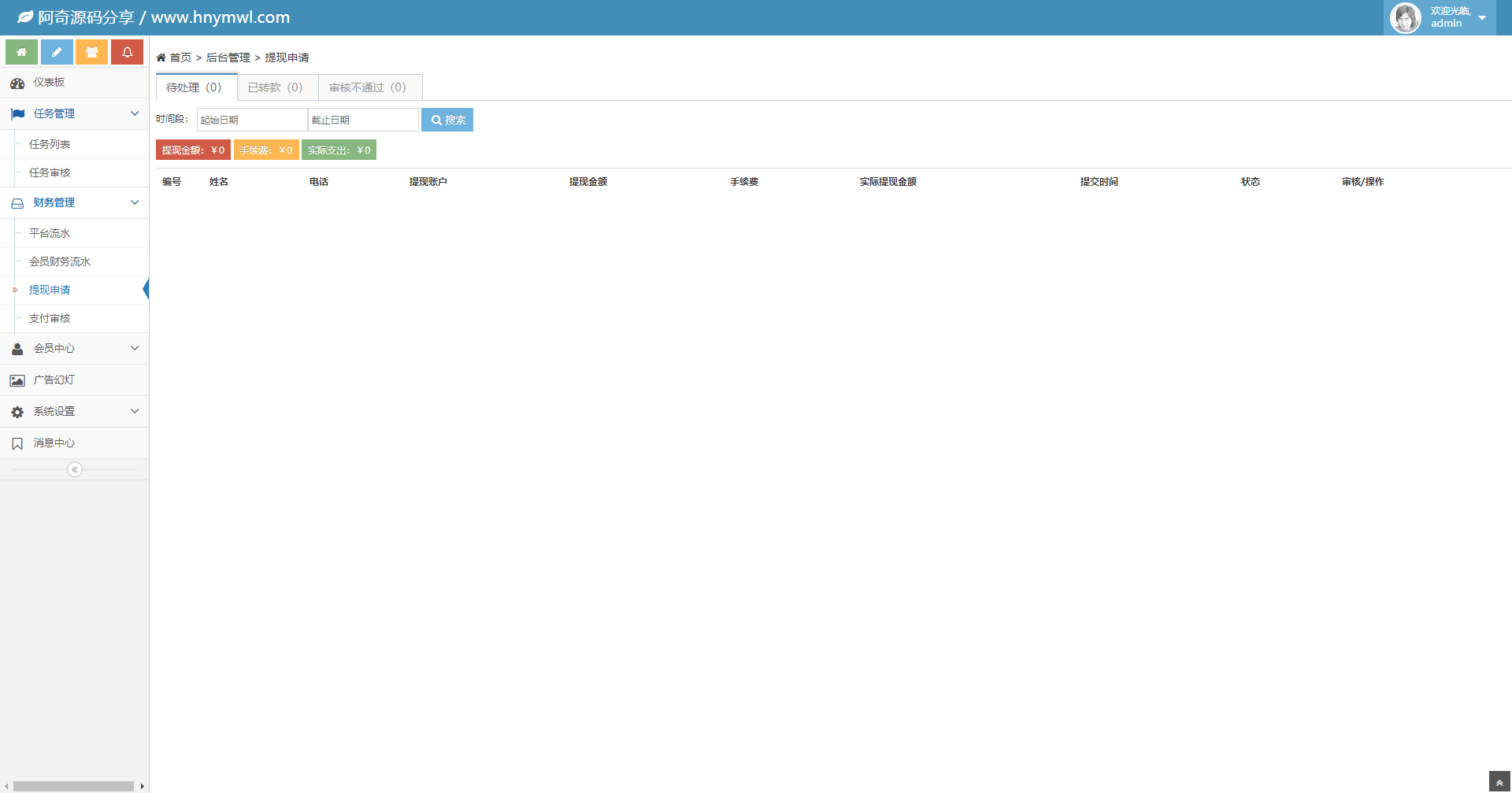Viewport: 1512px width, 793px height.
Task: Expand the 会员中心 menu section
Action: coord(135,348)
